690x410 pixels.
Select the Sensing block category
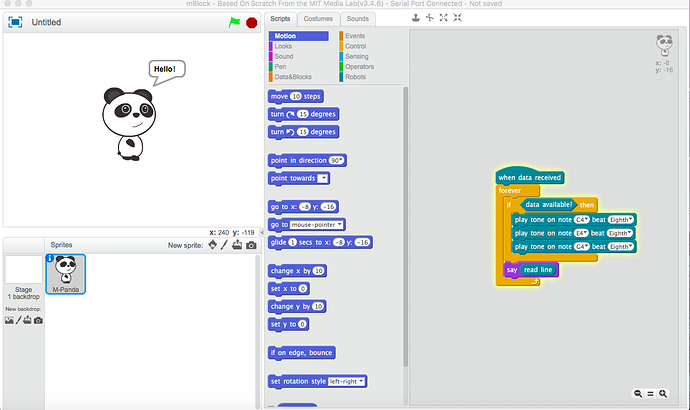pyautogui.click(x=357, y=56)
